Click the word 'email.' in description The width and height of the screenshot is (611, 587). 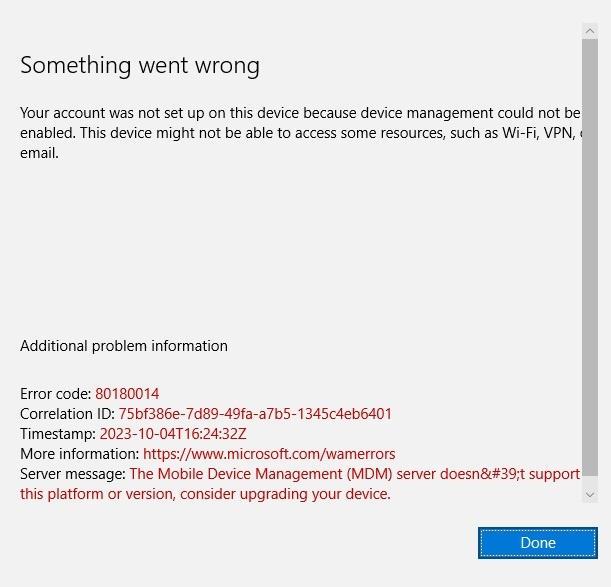[x=39, y=153]
